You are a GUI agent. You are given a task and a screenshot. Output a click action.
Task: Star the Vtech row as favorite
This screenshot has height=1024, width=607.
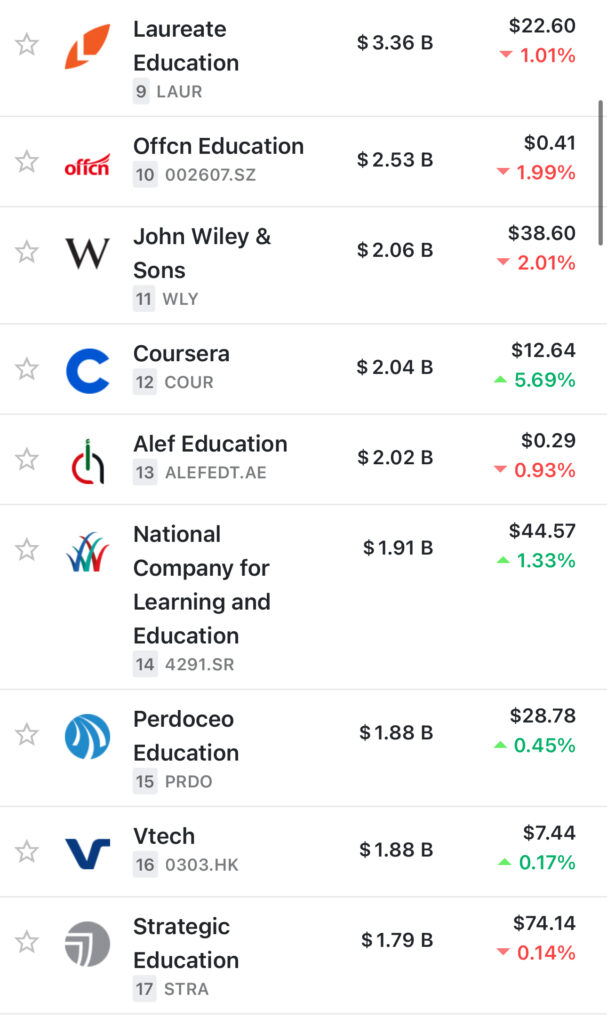27,852
